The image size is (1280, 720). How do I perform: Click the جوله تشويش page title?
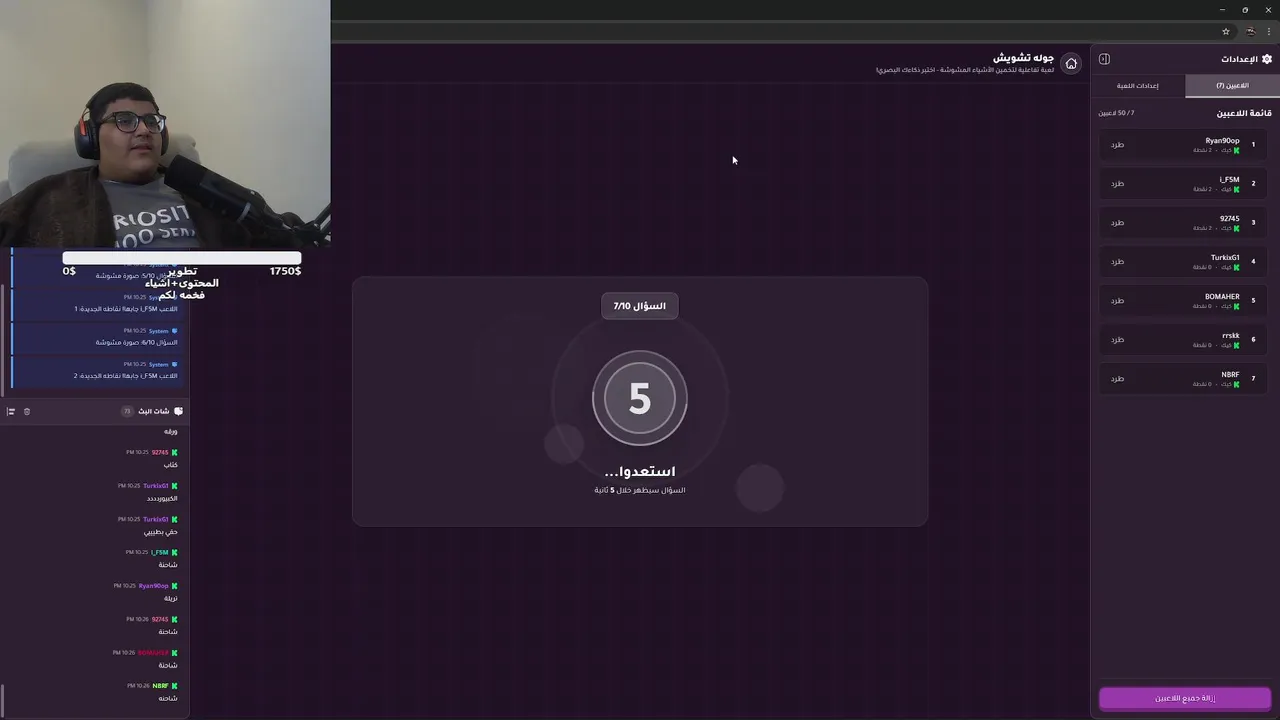tap(1023, 58)
